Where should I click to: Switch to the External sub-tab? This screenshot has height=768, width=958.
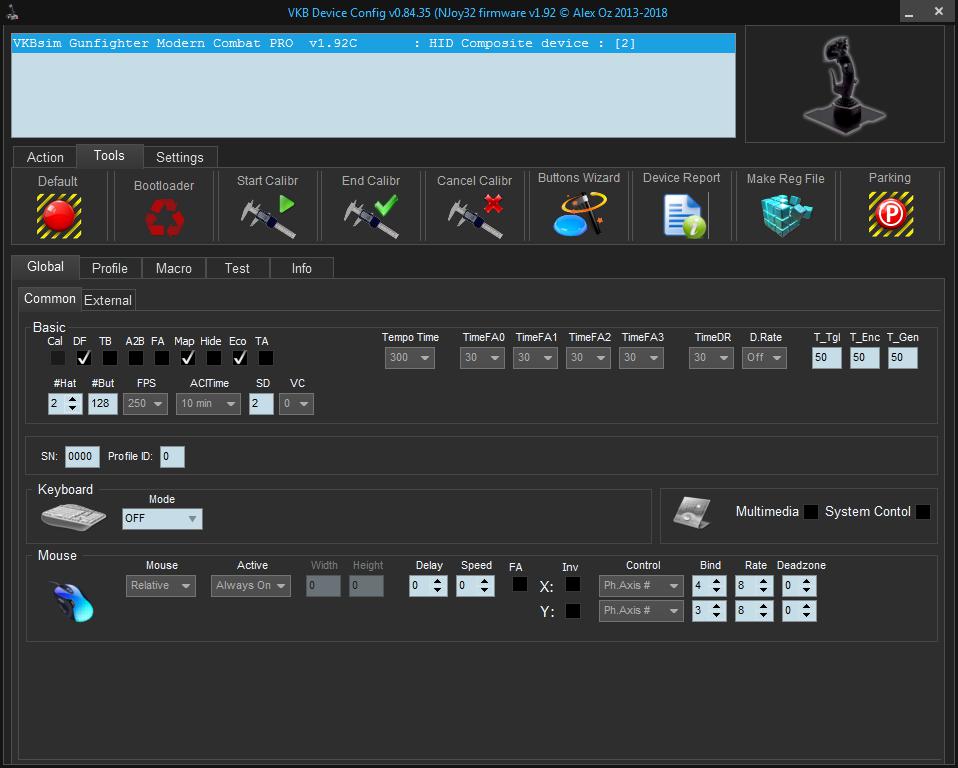point(108,300)
